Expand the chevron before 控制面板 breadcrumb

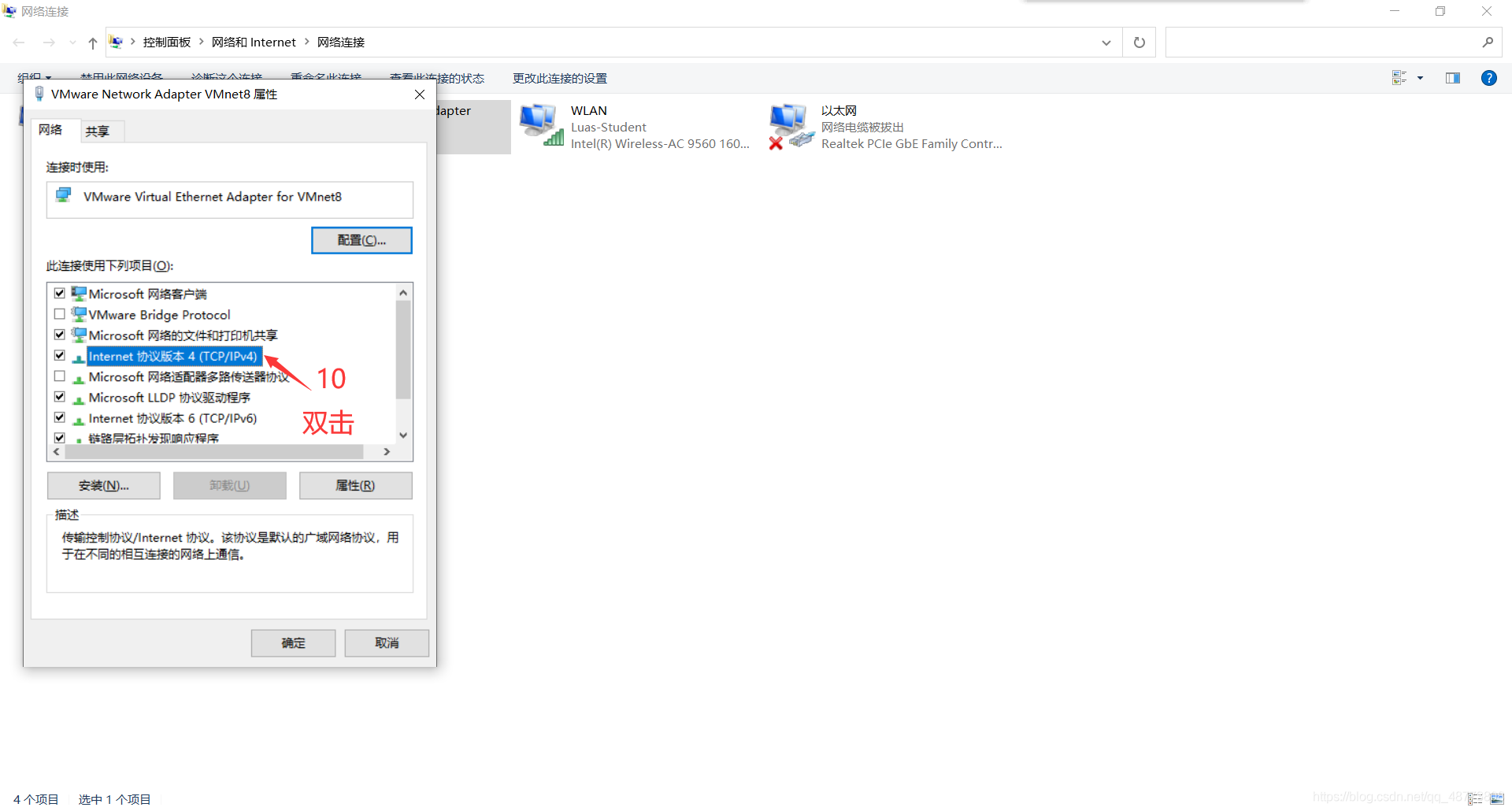point(133,42)
